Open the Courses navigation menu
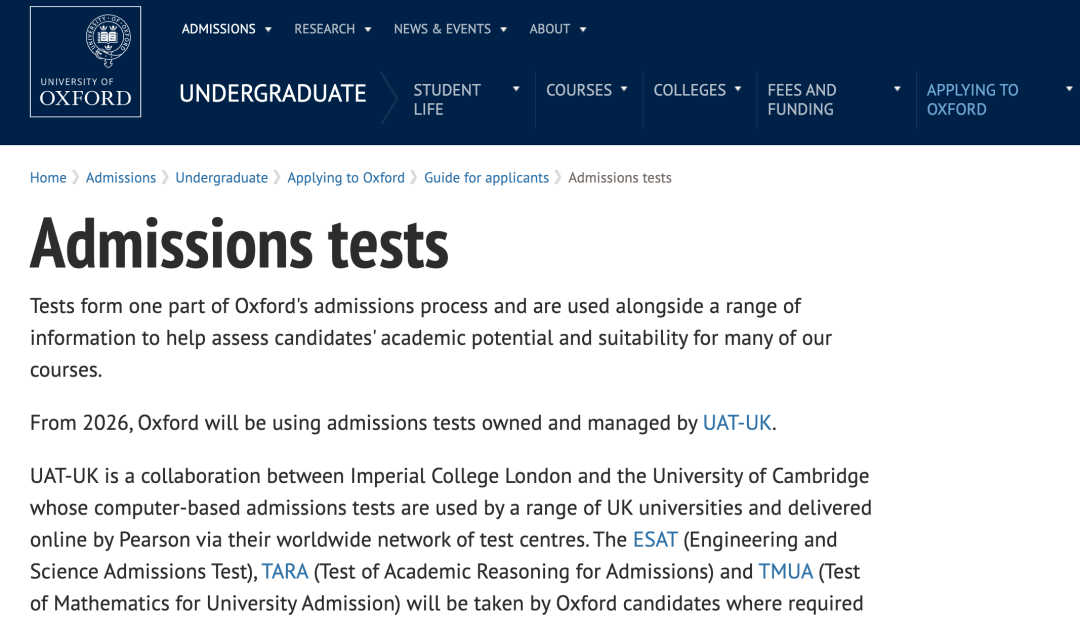1080x618 pixels. tap(579, 90)
